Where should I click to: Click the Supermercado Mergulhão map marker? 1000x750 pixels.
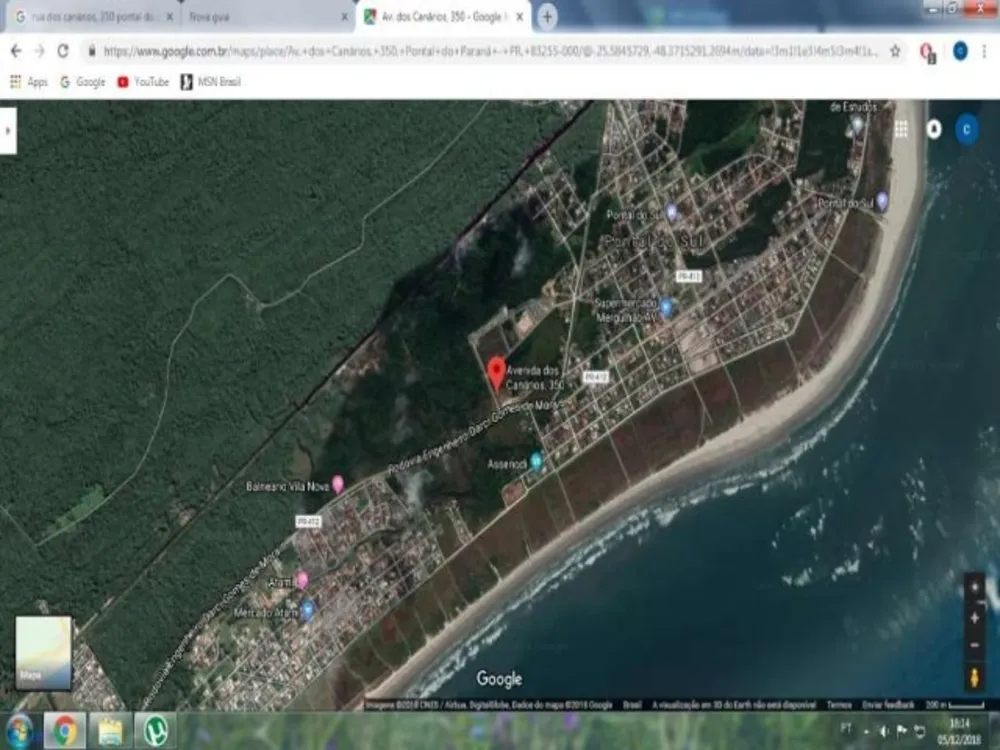click(666, 307)
